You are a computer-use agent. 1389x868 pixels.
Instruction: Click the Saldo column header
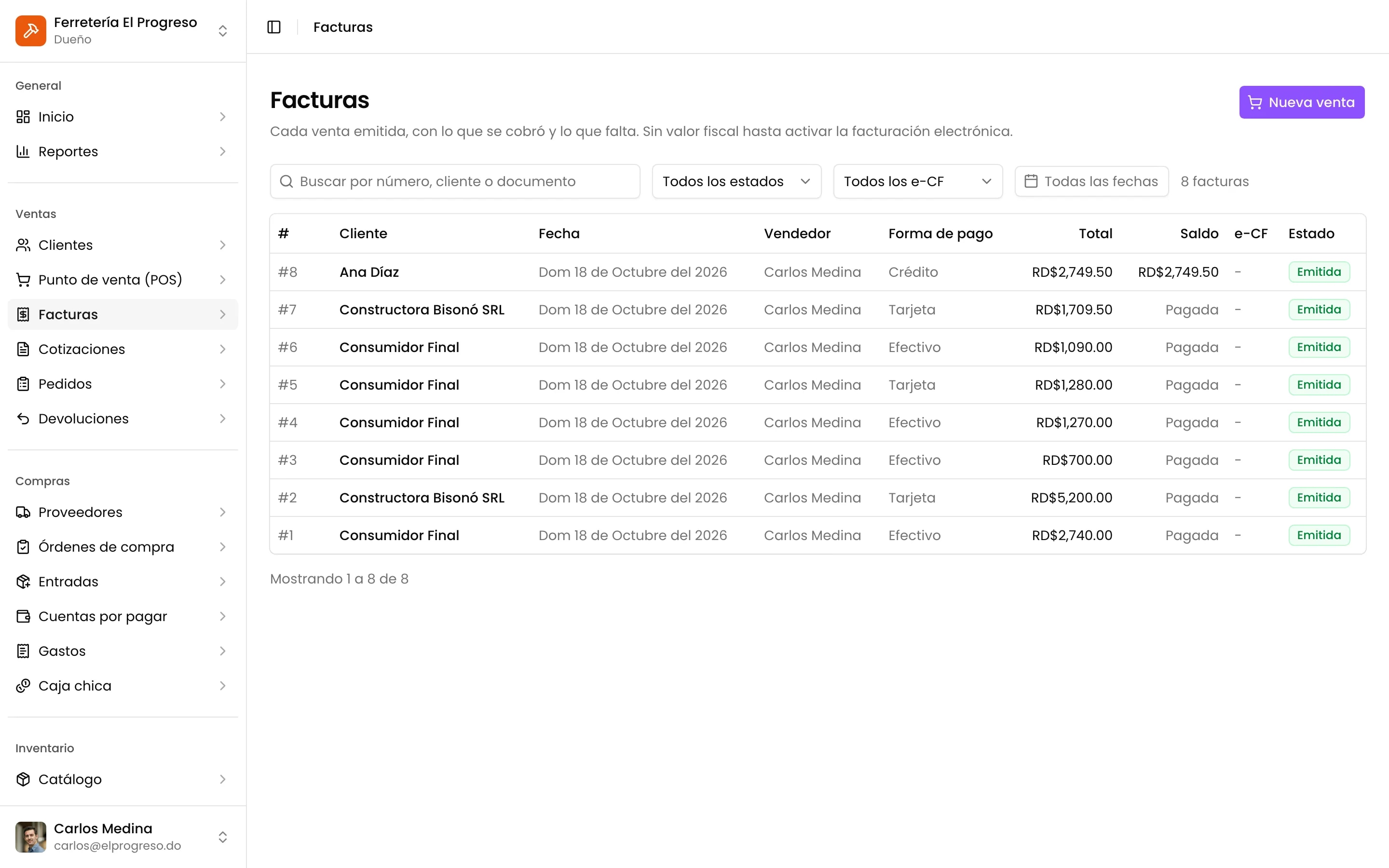pos(1198,234)
